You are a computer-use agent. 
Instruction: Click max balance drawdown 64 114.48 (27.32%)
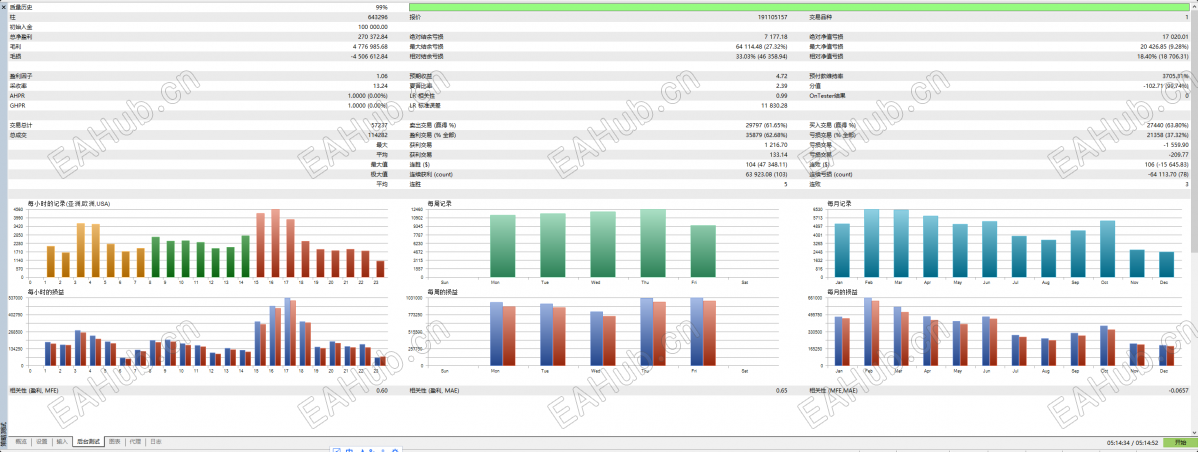pos(762,47)
